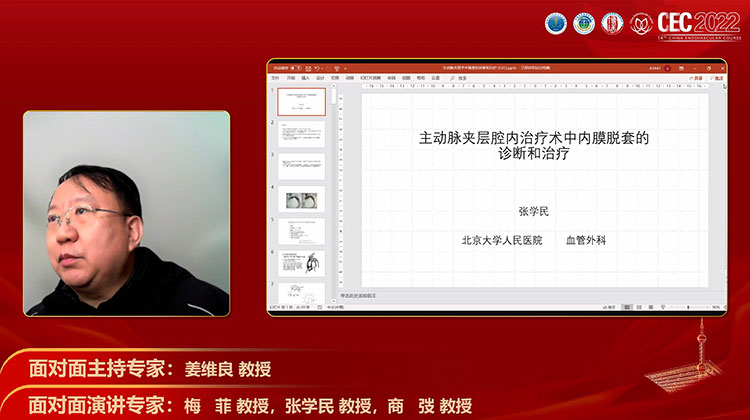Image resolution: width=750 pixels, height=420 pixels.
Task: Start slideshow from beginning via quick access icon
Action: [x=337, y=68]
